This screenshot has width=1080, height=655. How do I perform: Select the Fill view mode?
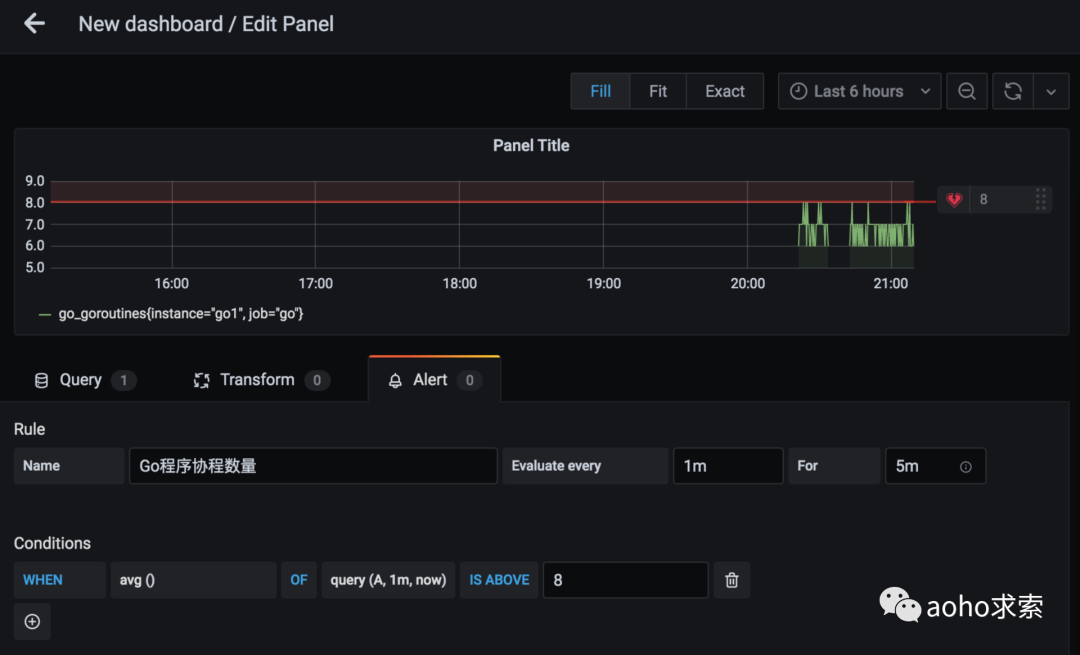(x=600, y=91)
